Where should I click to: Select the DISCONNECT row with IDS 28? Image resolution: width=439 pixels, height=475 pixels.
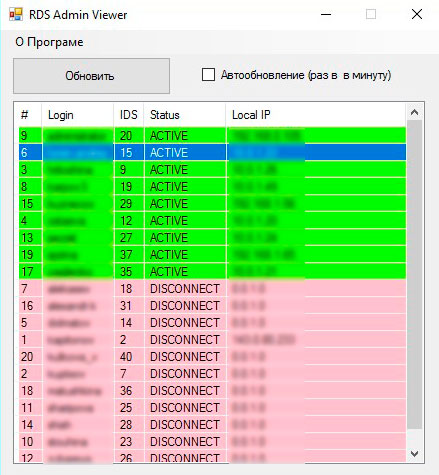pos(212,425)
